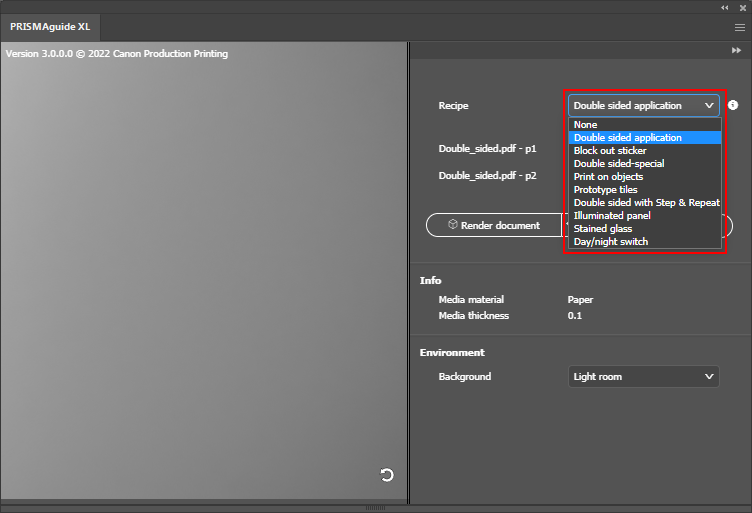The width and height of the screenshot is (752, 513).
Task: Select Print on objects recipe
Action: pos(645,176)
